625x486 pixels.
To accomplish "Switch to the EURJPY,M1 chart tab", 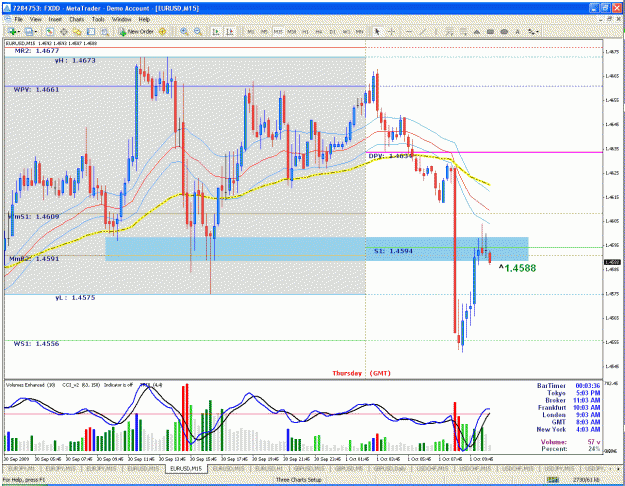I will click(x=21, y=468).
